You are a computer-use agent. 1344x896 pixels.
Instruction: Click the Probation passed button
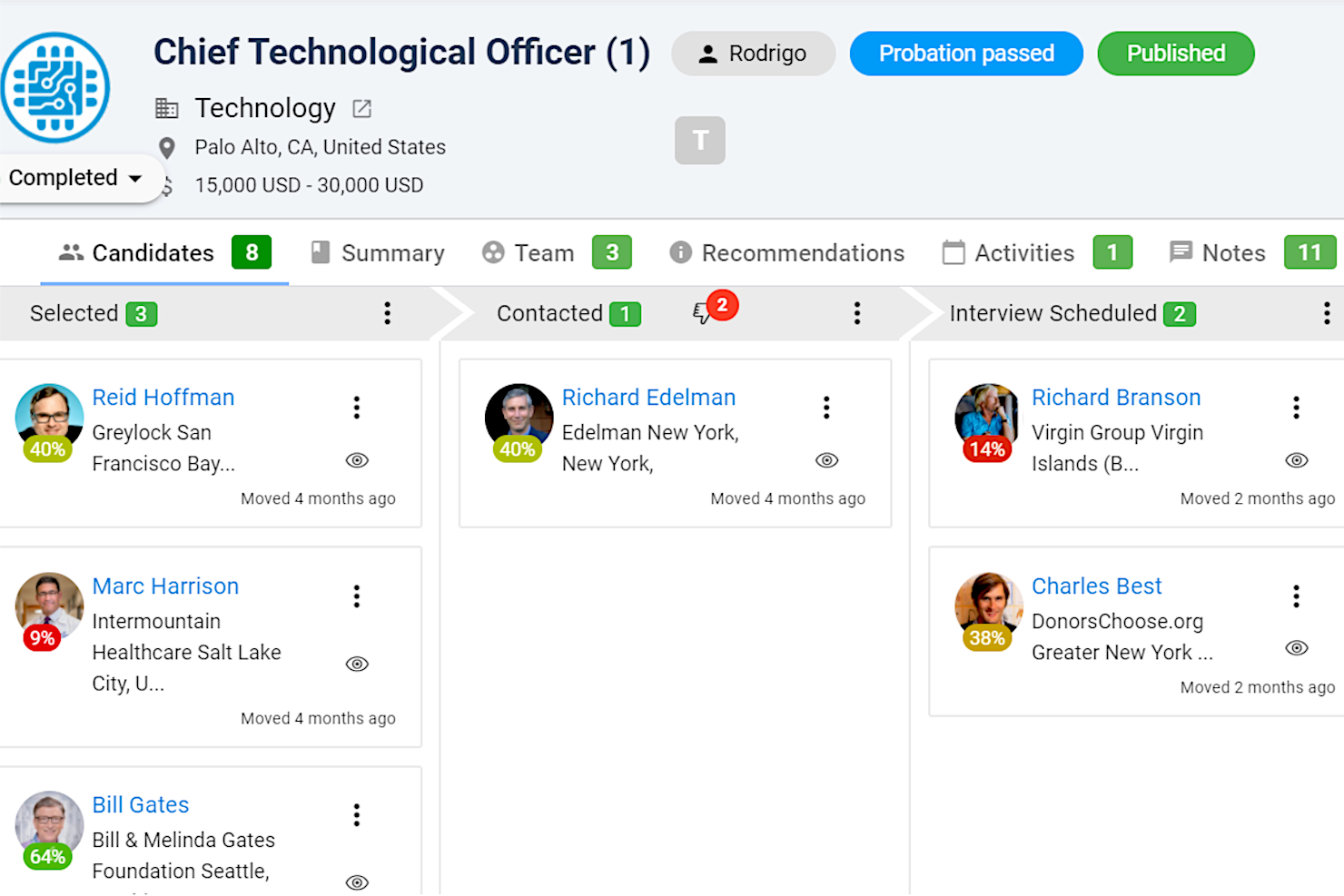click(965, 54)
